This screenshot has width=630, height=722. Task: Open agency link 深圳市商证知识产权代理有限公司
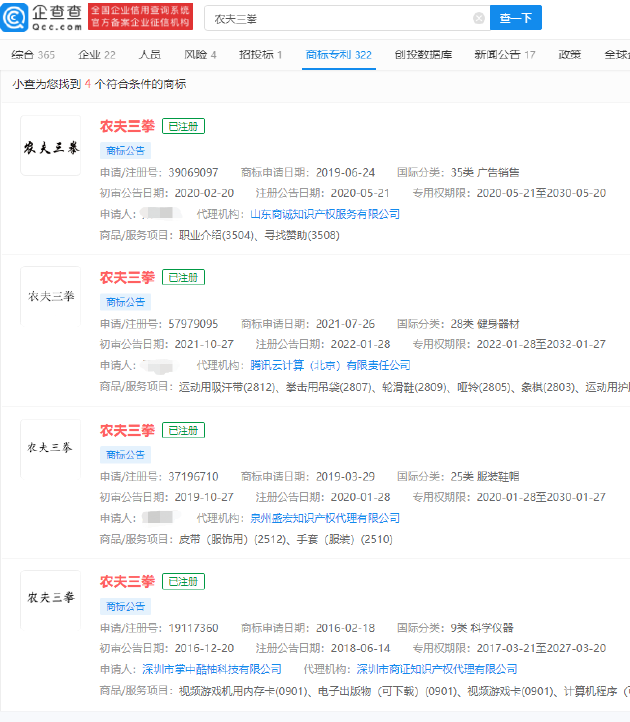coord(437,670)
